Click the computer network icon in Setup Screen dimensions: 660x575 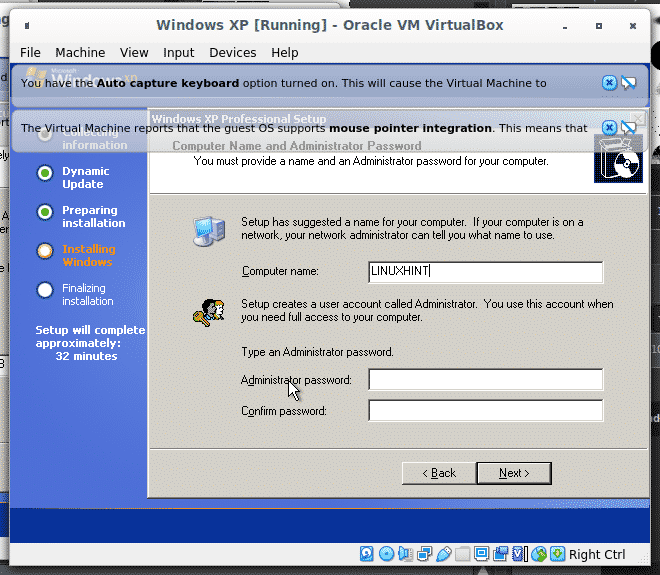pos(209,232)
